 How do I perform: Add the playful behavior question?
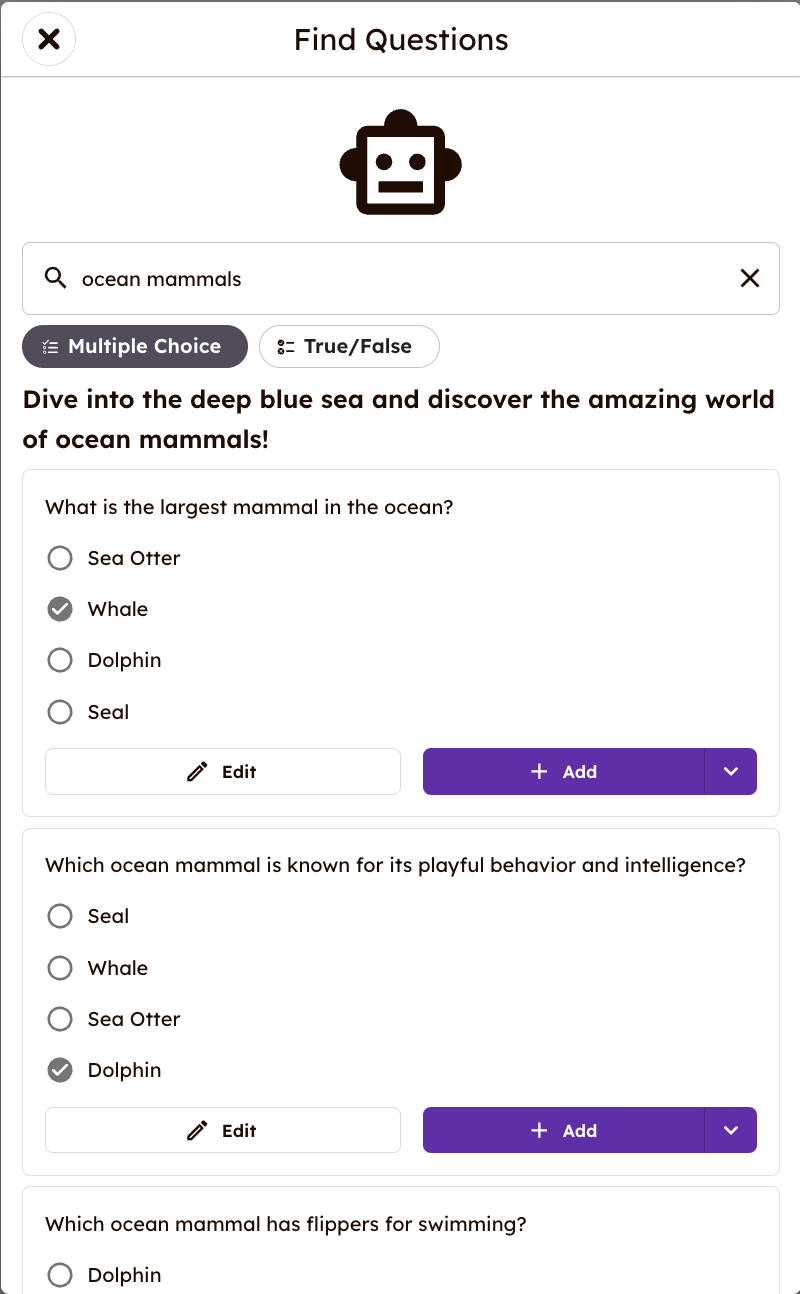click(x=564, y=1130)
